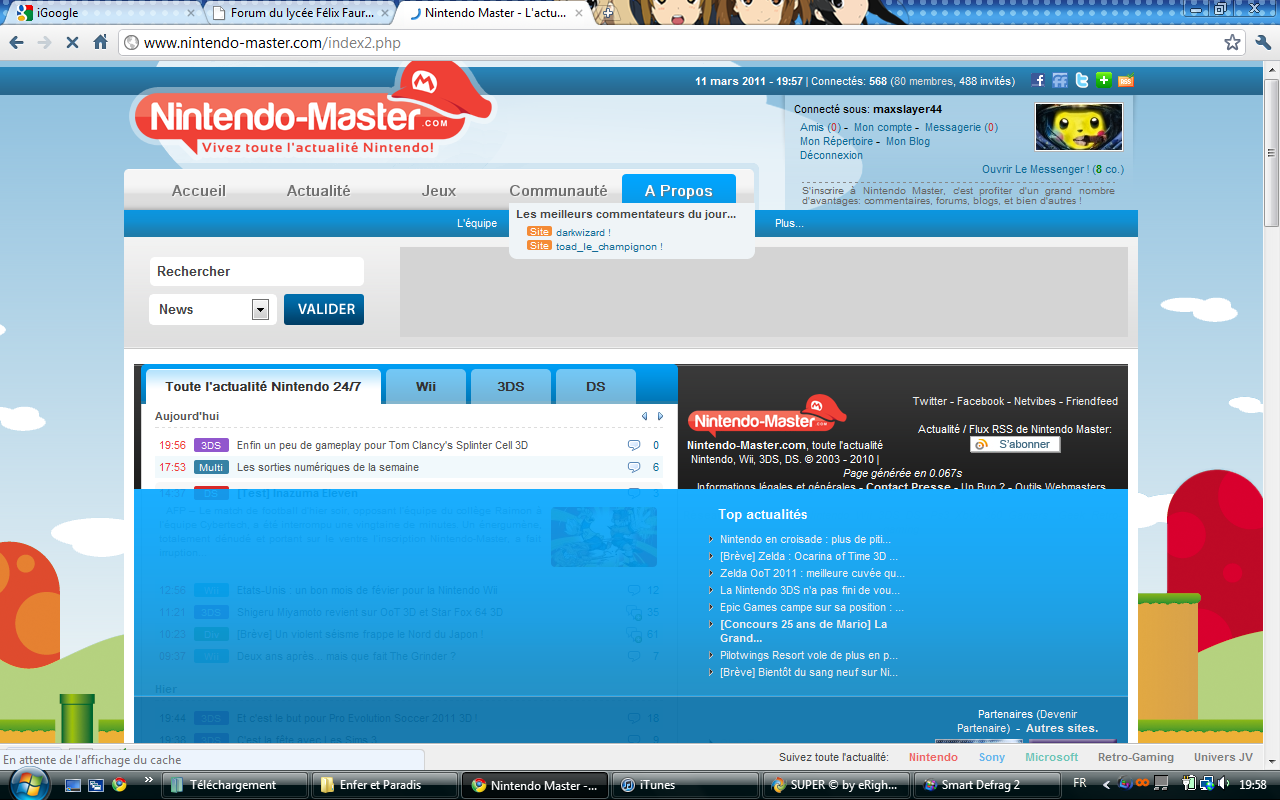Open the Actualité menu
1280x800 pixels.
(x=318, y=190)
